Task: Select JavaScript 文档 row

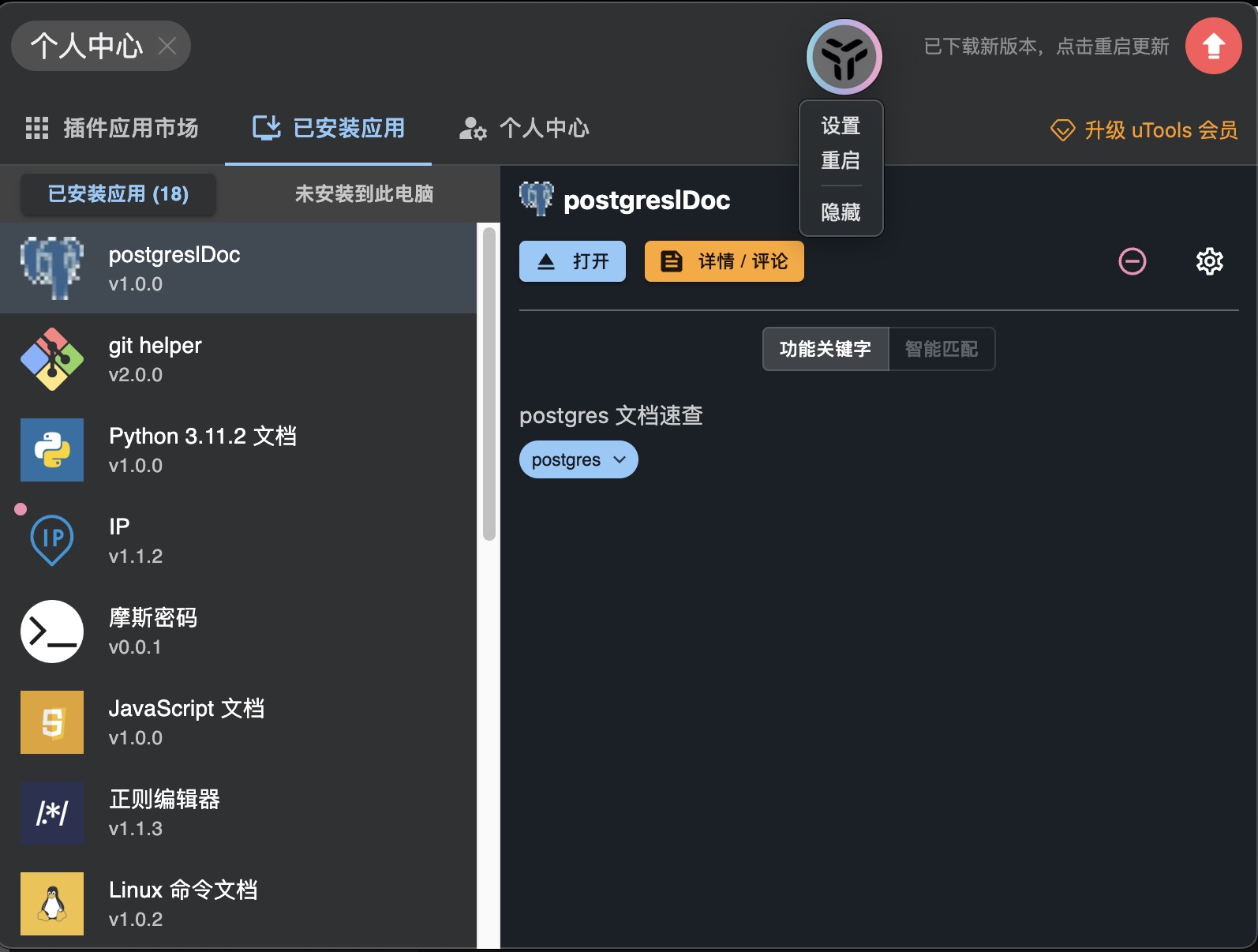Action: [x=238, y=722]
